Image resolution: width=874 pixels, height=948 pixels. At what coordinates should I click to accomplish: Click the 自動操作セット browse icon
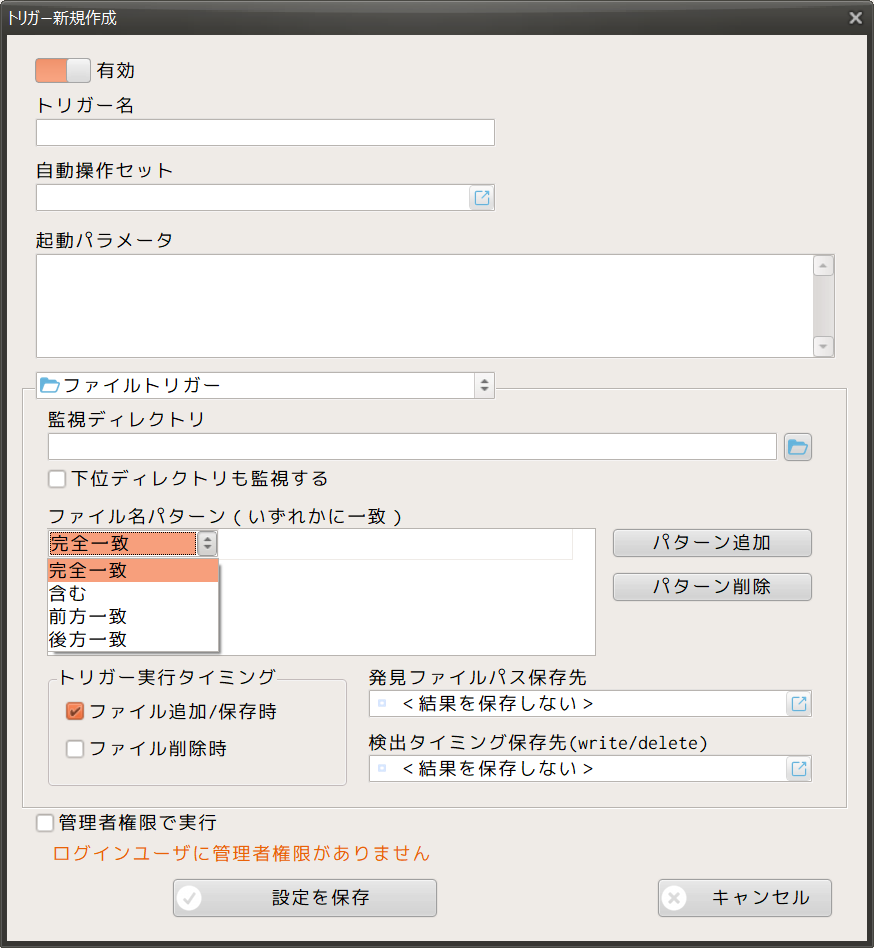click(x=482, y=198)
